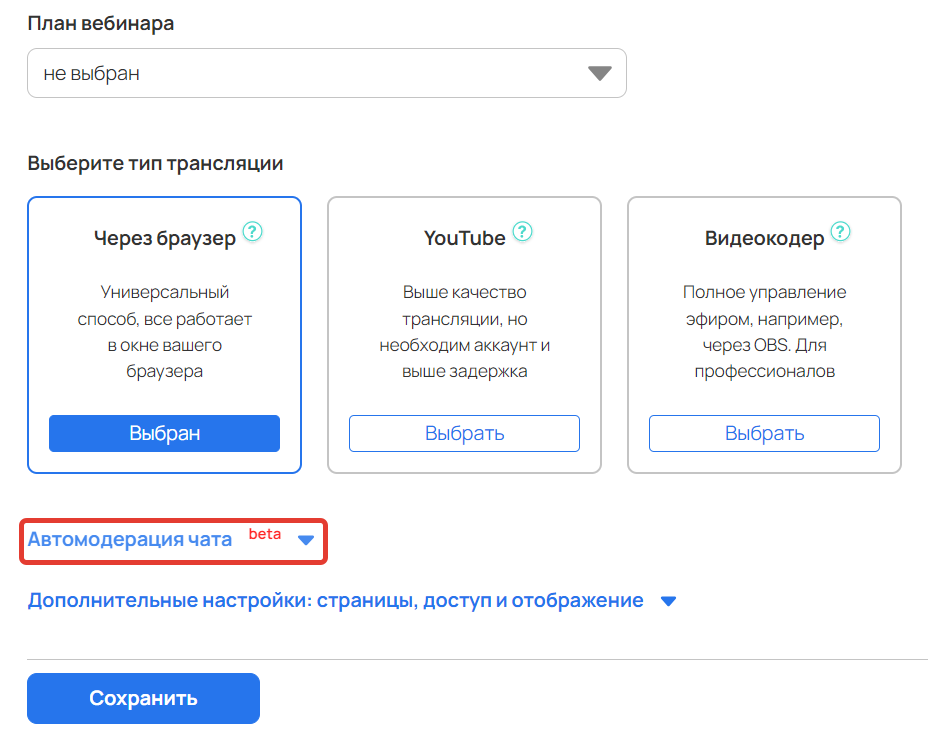This screenshot has height=732, width=928.
Task: Click the 'Выбран' button in browser card
Action: coord(165,433)
